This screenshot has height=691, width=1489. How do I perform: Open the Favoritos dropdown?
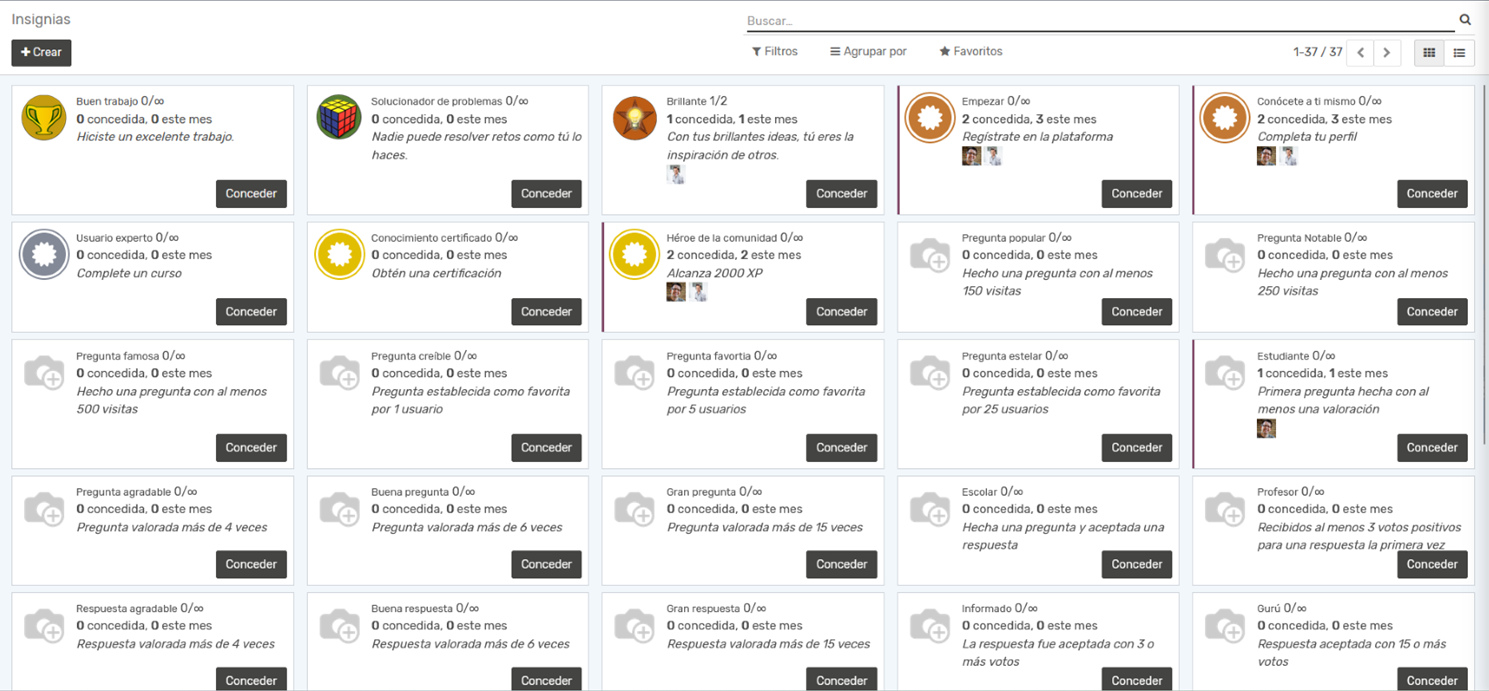[970, 51]
